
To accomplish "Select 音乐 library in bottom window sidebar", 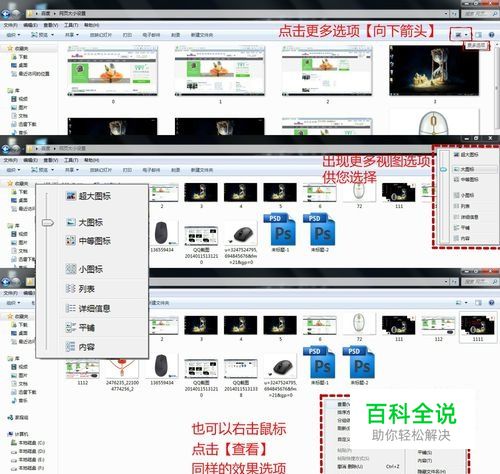I will (x=20, y=400).
